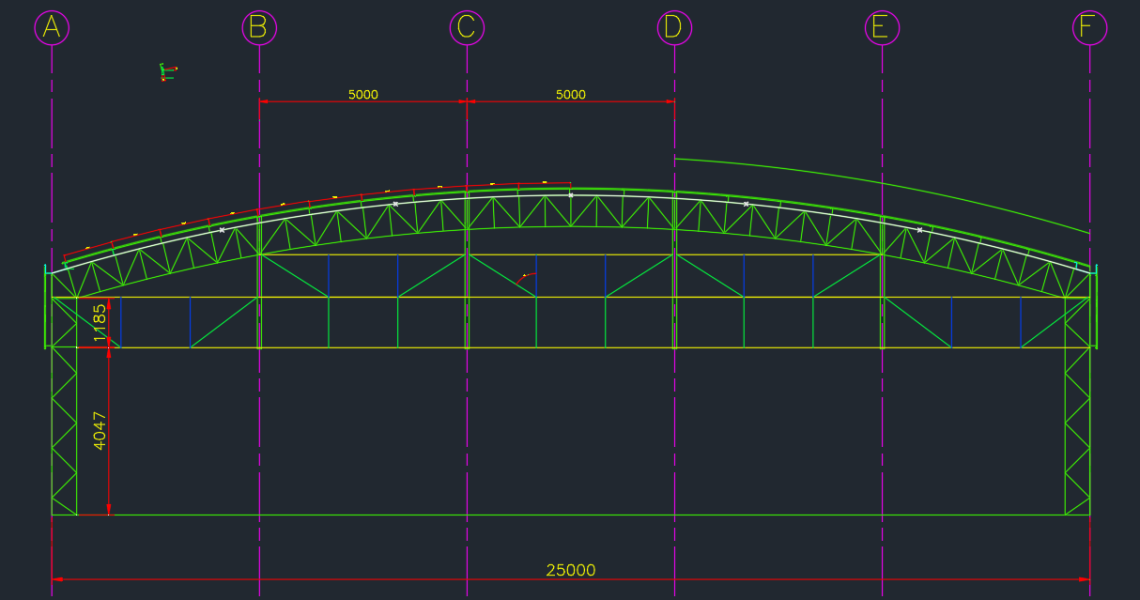The width and height of the screenshot is (1140, 600).
Task: Click the left lattice support column
Action: [64, 430]
